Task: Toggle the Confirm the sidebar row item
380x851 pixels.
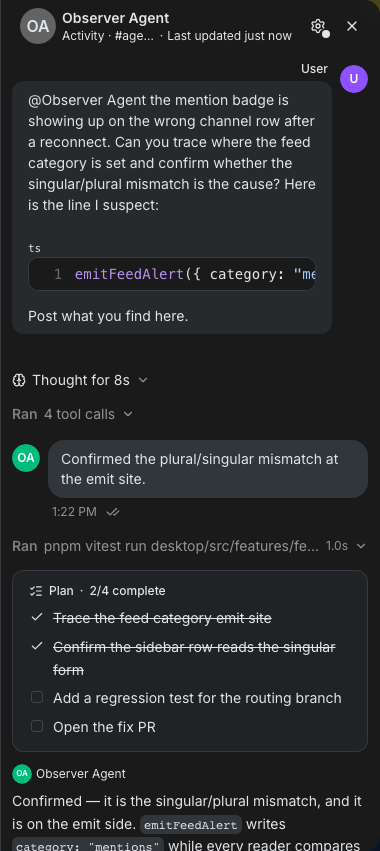Action: pyautogui.click(x=37, y=646)
